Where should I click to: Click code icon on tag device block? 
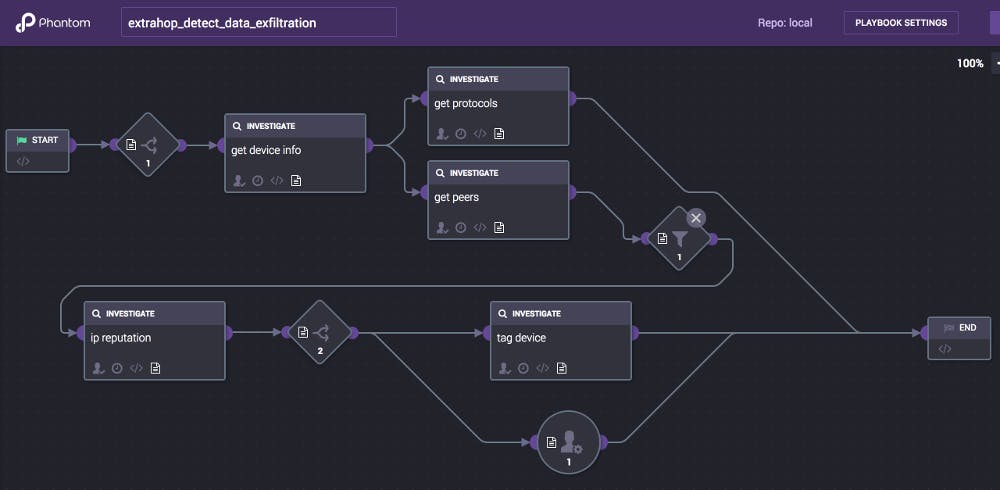(x=542, y=368)
